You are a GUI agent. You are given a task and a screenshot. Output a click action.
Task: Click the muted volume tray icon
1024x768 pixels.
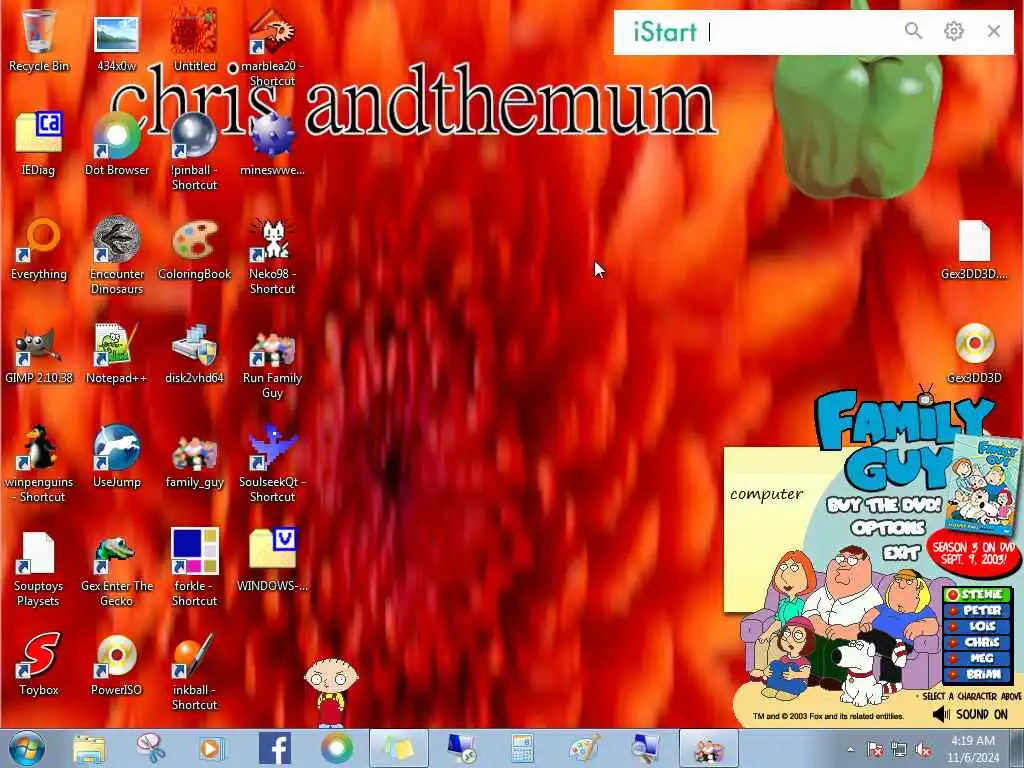coord(923,750)
